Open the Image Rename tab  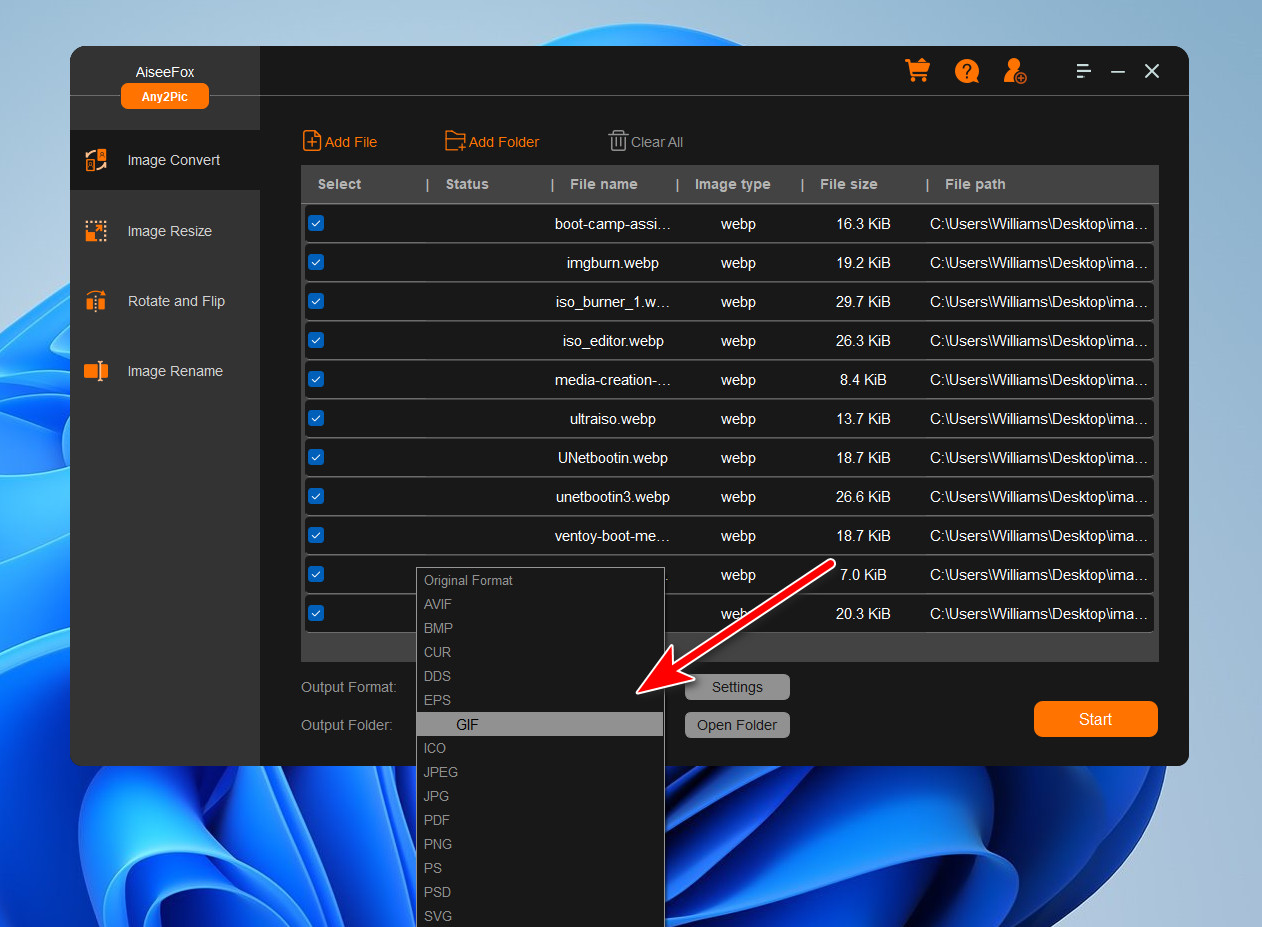click(165, 371)
